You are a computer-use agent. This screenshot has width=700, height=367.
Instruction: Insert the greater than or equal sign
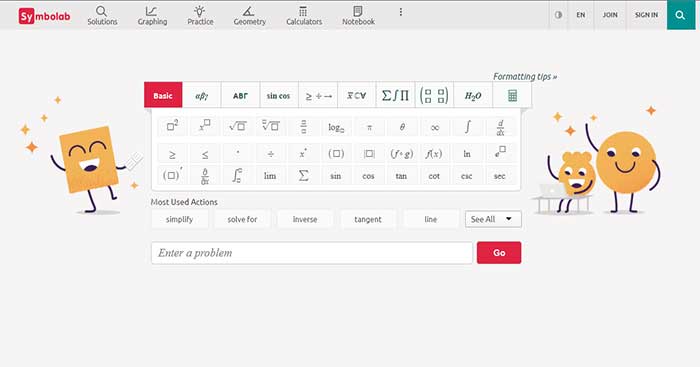(172, 154)
